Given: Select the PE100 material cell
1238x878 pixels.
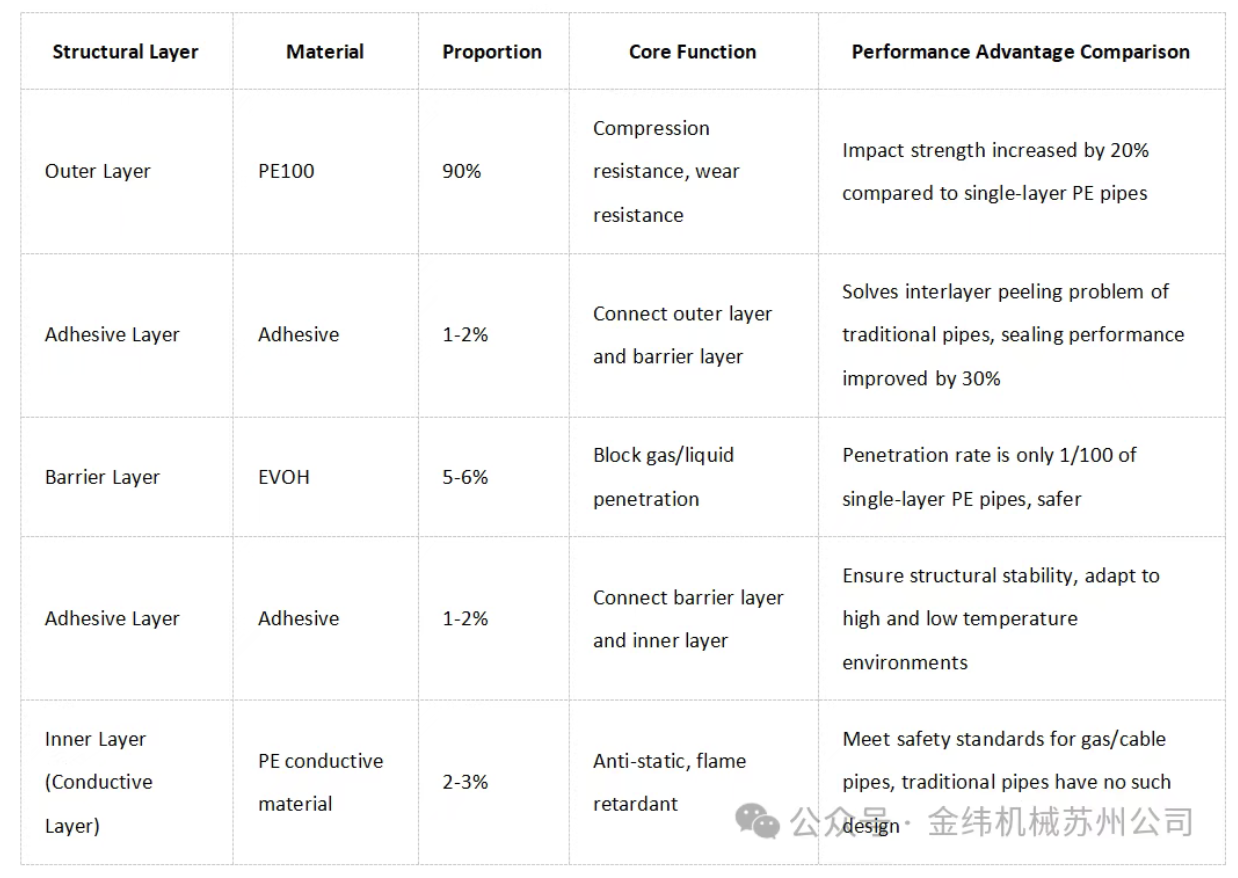Looking at the screenshot, I should click(x=286, y=171).
